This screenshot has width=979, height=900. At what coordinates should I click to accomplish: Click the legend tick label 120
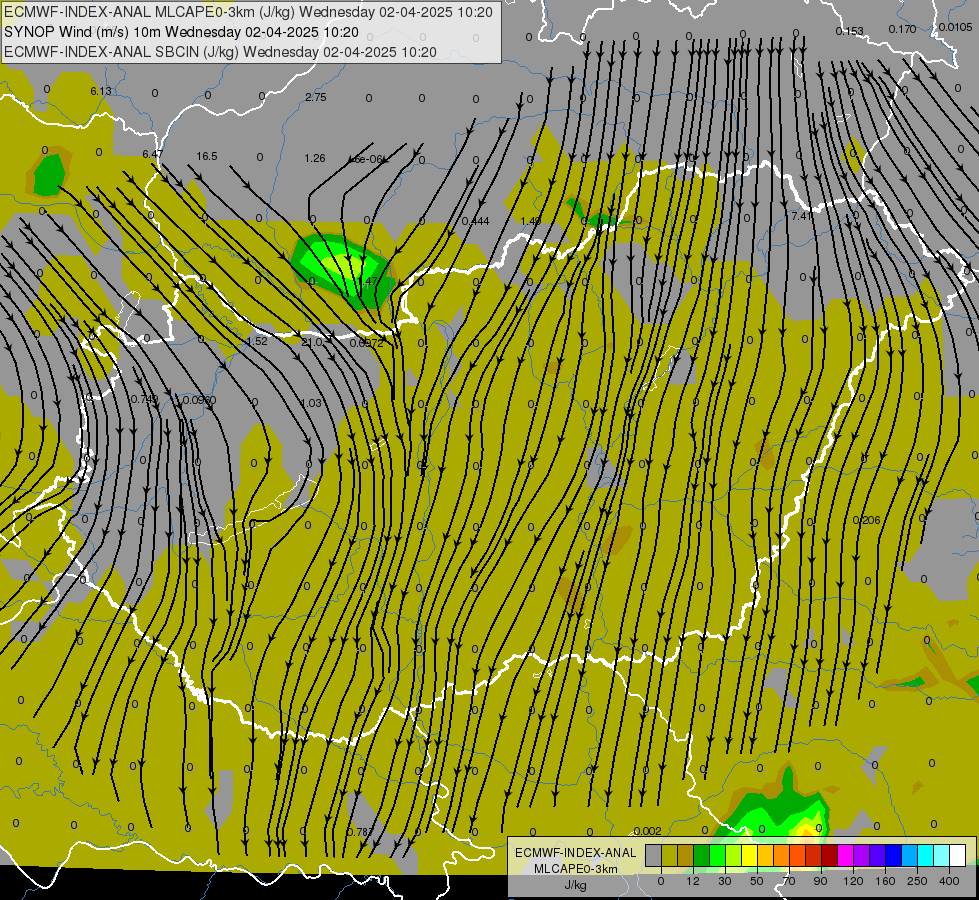[852, 881]
